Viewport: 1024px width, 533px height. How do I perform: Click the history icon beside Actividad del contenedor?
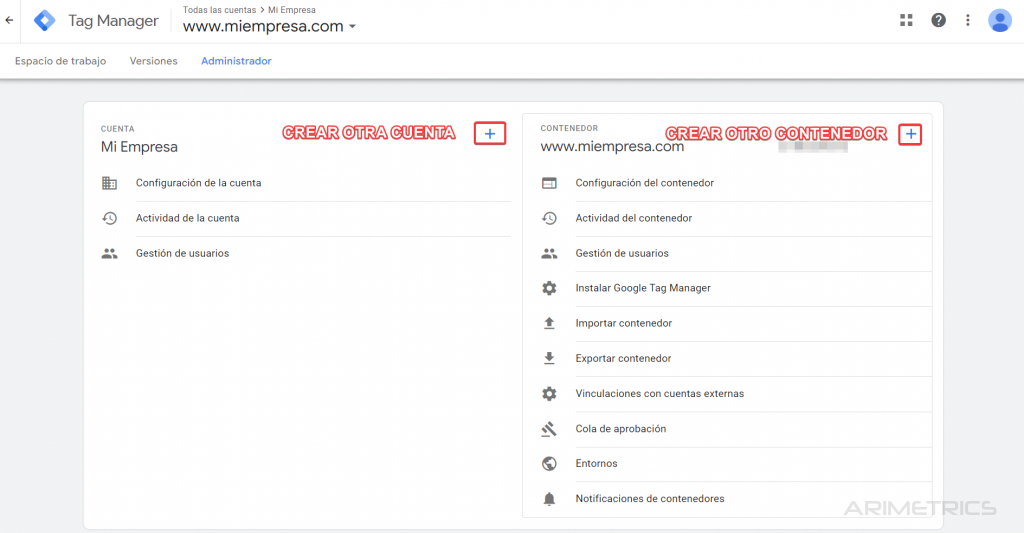click(x=549, y=218)
